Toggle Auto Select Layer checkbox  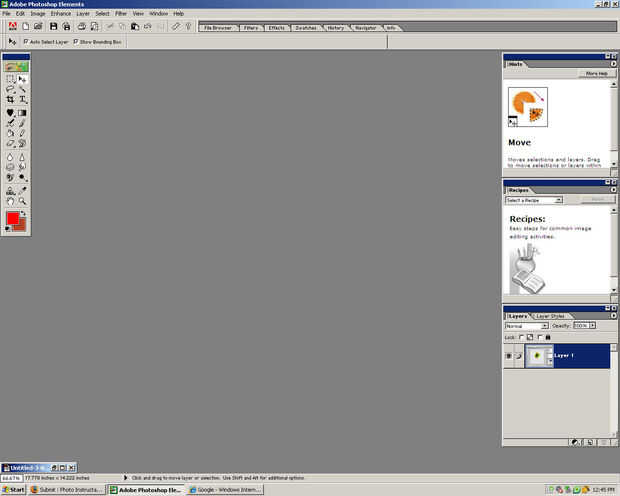coord(26,42)
